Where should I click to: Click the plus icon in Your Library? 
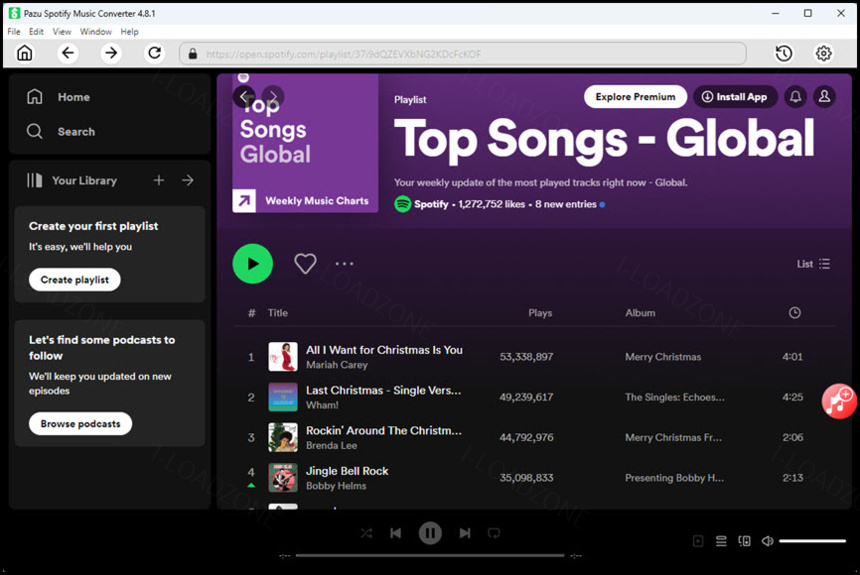pos(159,180)
